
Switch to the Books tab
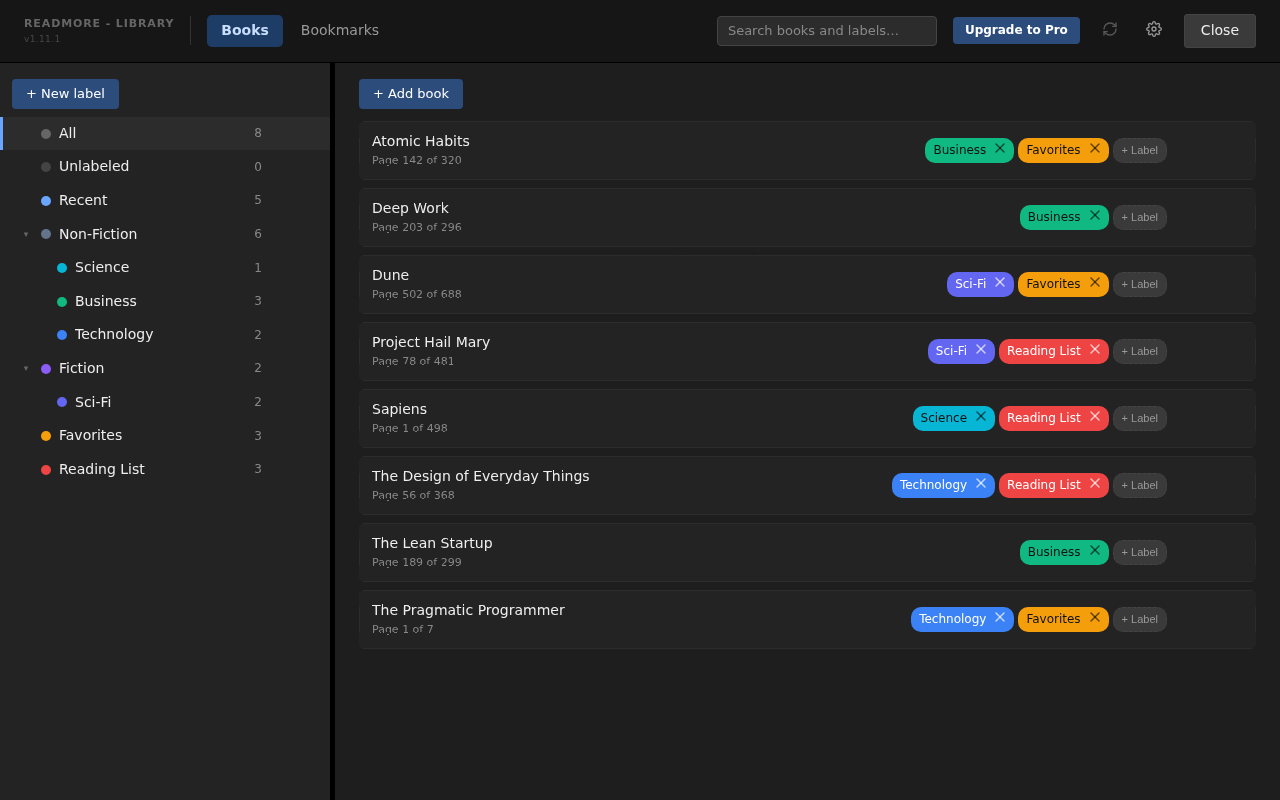coord(245,31)
